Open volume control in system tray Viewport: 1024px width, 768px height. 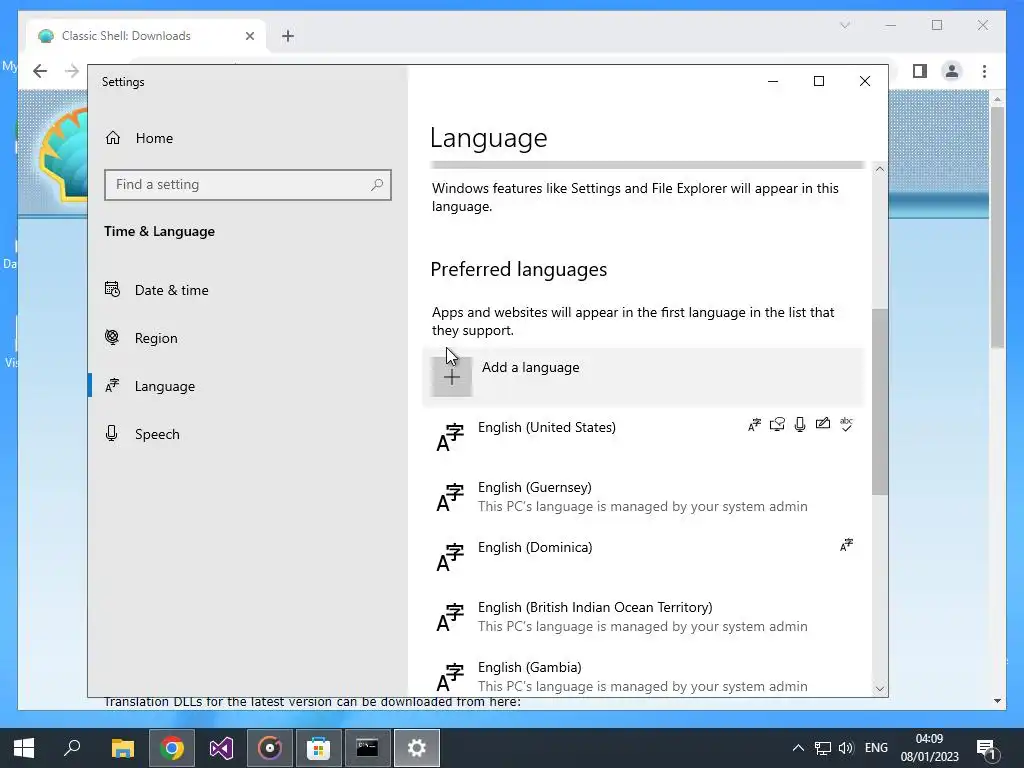pos(846,748)
